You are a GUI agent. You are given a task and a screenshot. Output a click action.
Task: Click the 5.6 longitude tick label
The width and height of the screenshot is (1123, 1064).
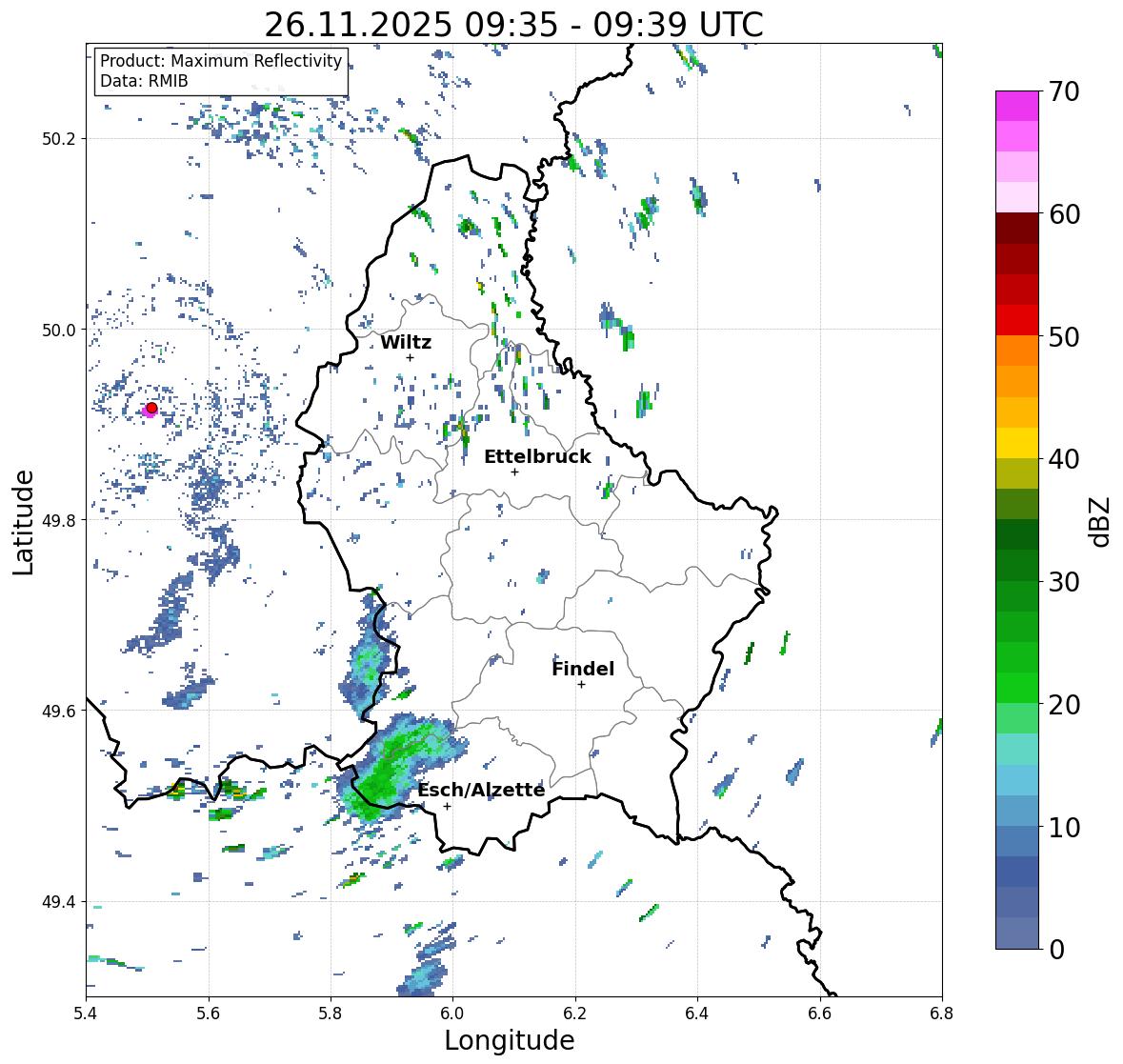(x=209, y=1014)
